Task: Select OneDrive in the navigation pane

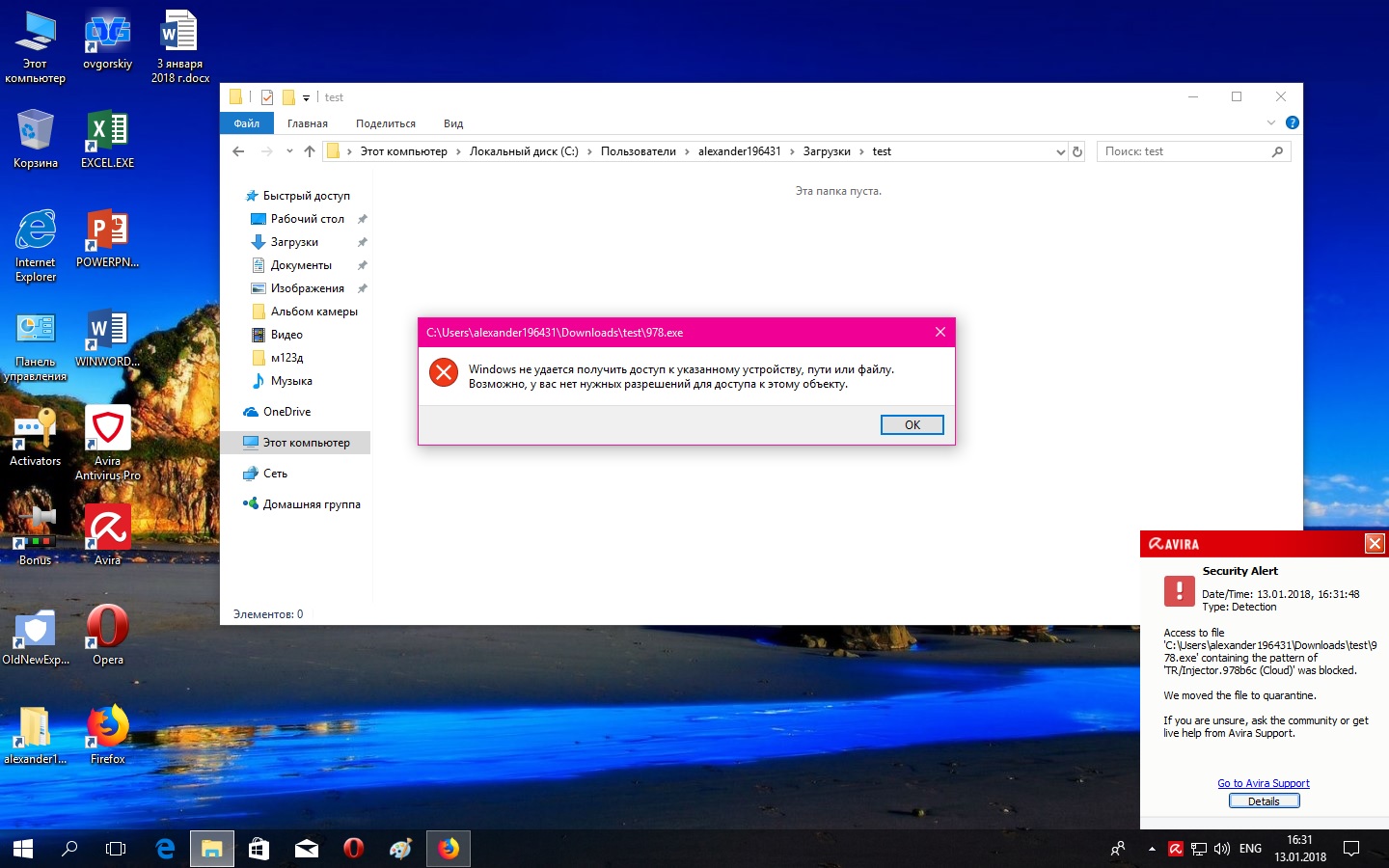Action: 277,412
